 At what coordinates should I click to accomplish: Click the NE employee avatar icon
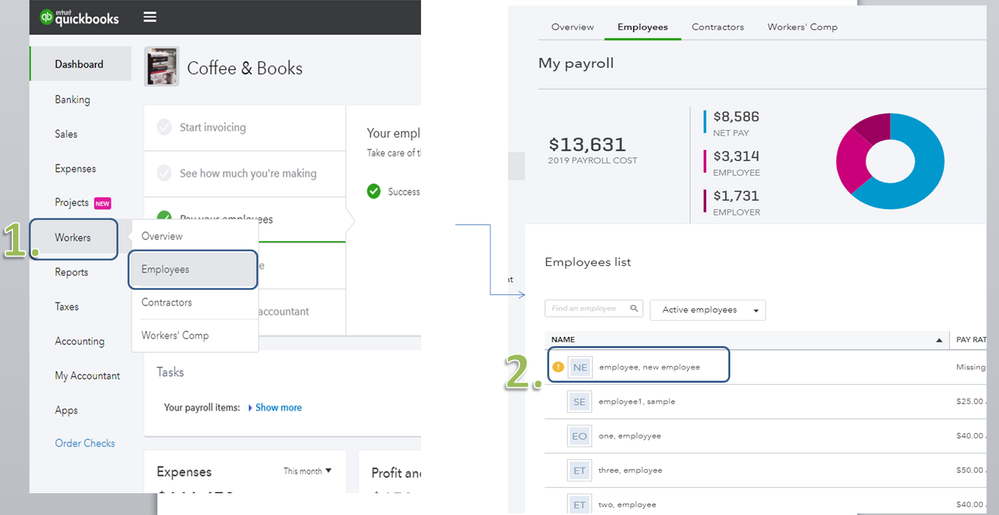click(580, 367)
